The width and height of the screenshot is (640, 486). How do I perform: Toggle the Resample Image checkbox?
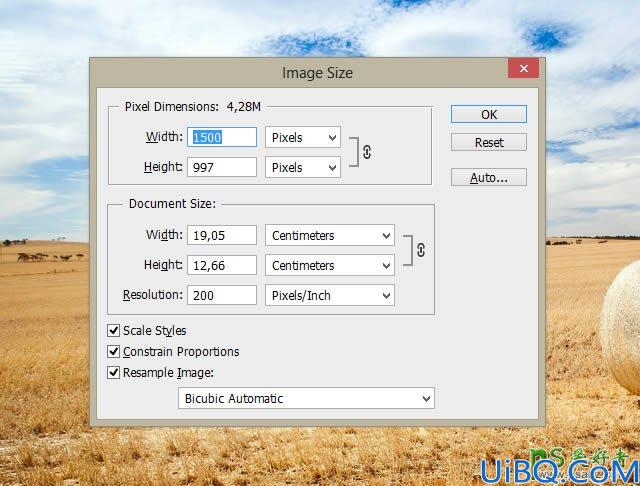(113, 373)
